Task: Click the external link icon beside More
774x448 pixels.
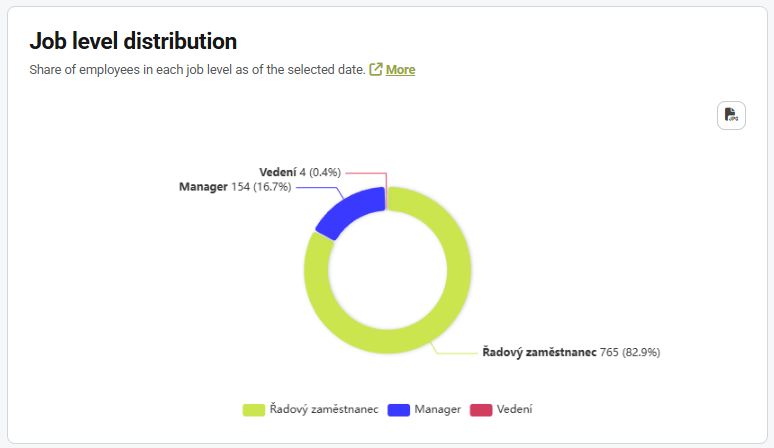Action: (376, 70)
